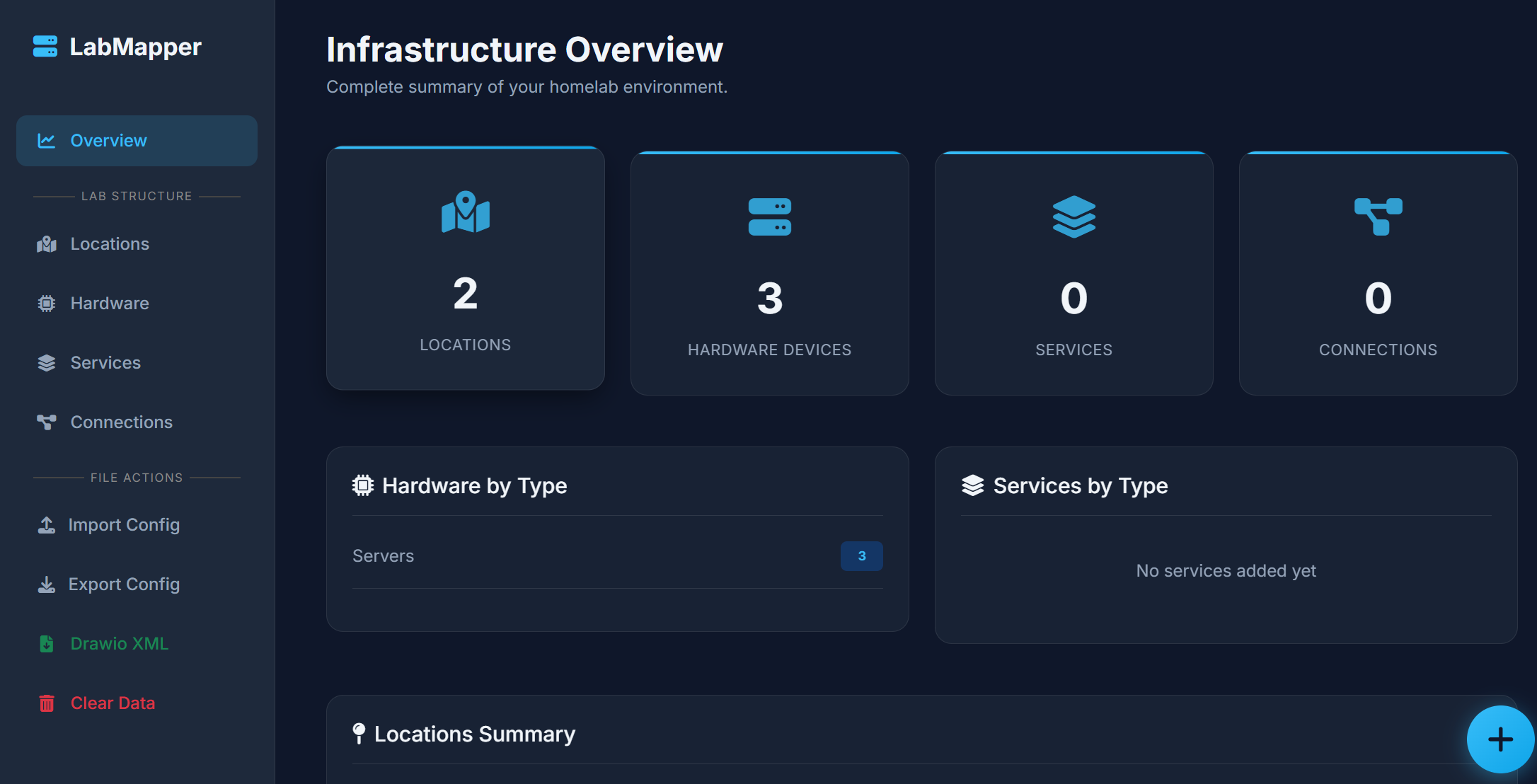Click the Hardware chip icon in sidebar
Screen dimensions: 1537x784
click(x=47, y=304)
